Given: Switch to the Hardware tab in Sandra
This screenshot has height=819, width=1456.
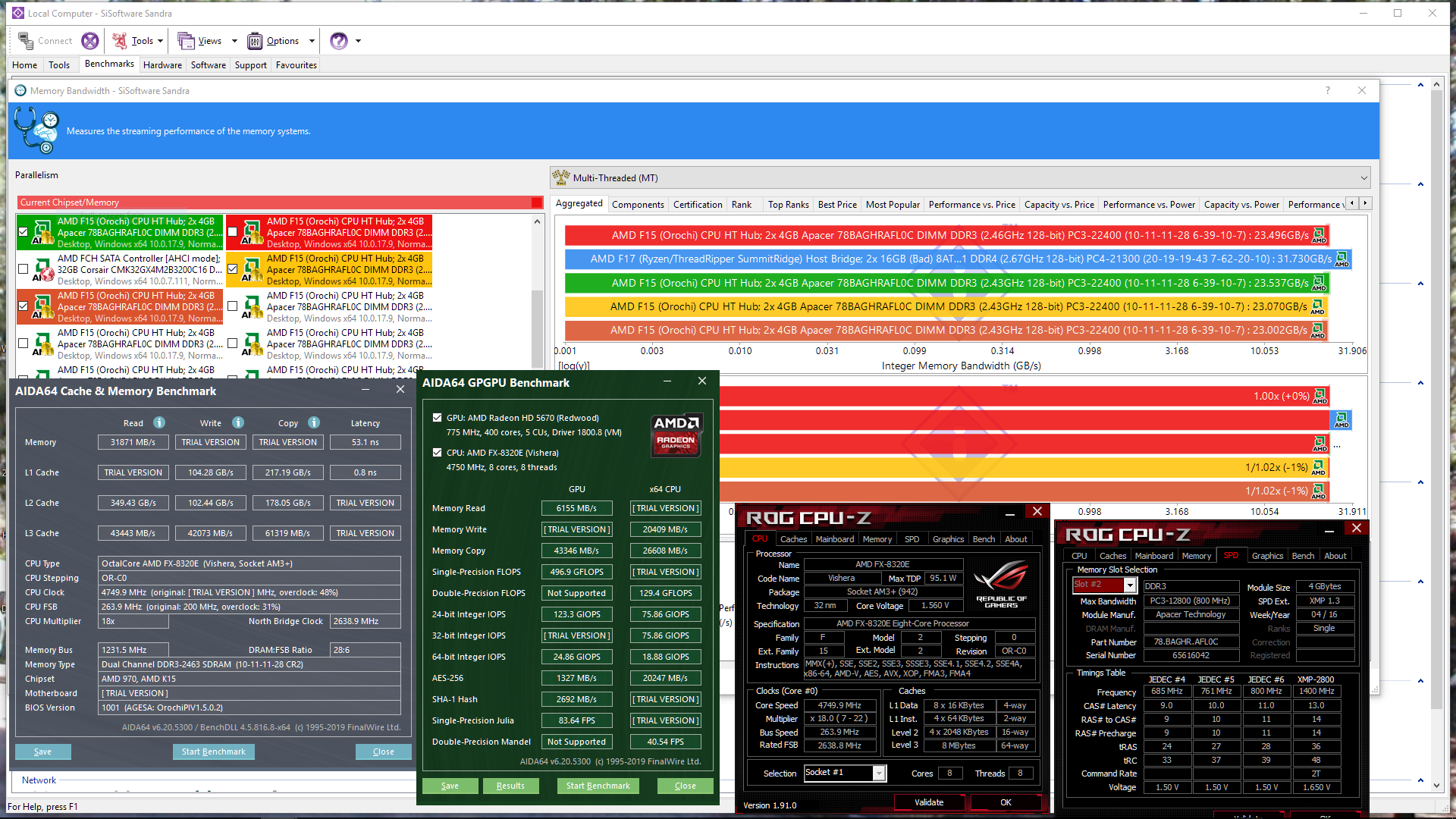Looking at the screenshot, I should [163, 65].
